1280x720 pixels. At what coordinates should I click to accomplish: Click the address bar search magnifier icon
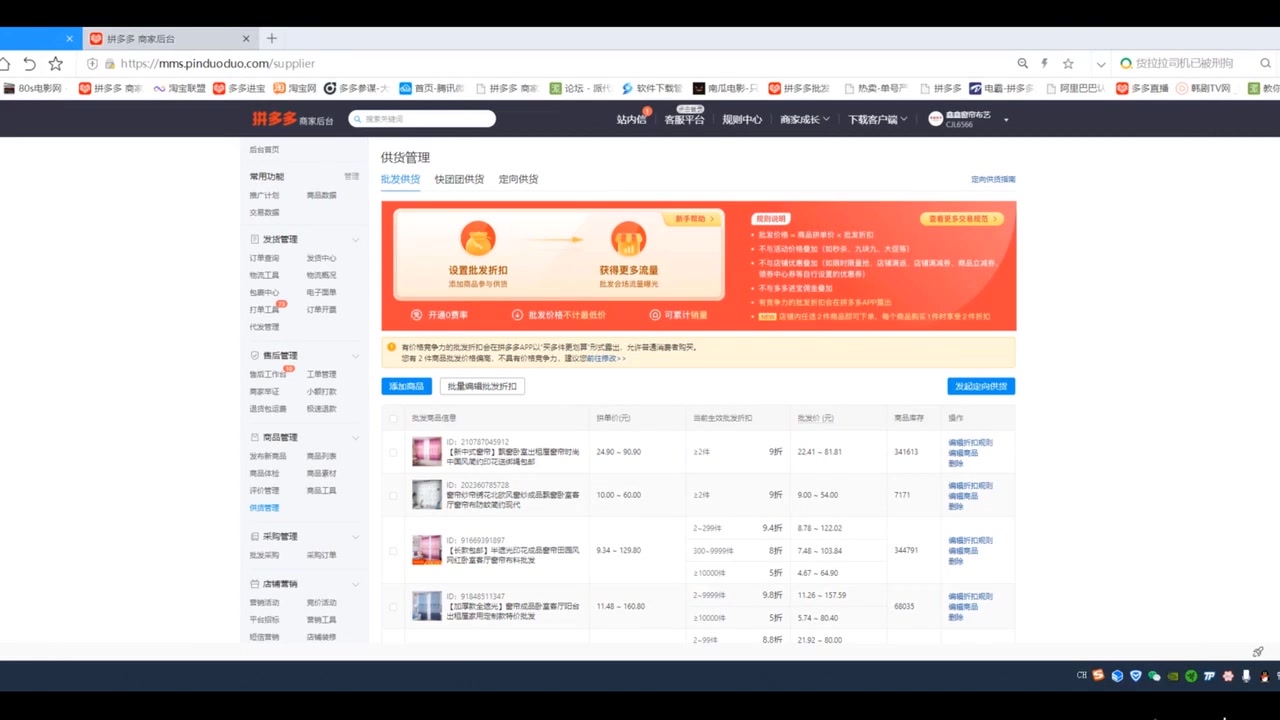(x=1022, y=63)
